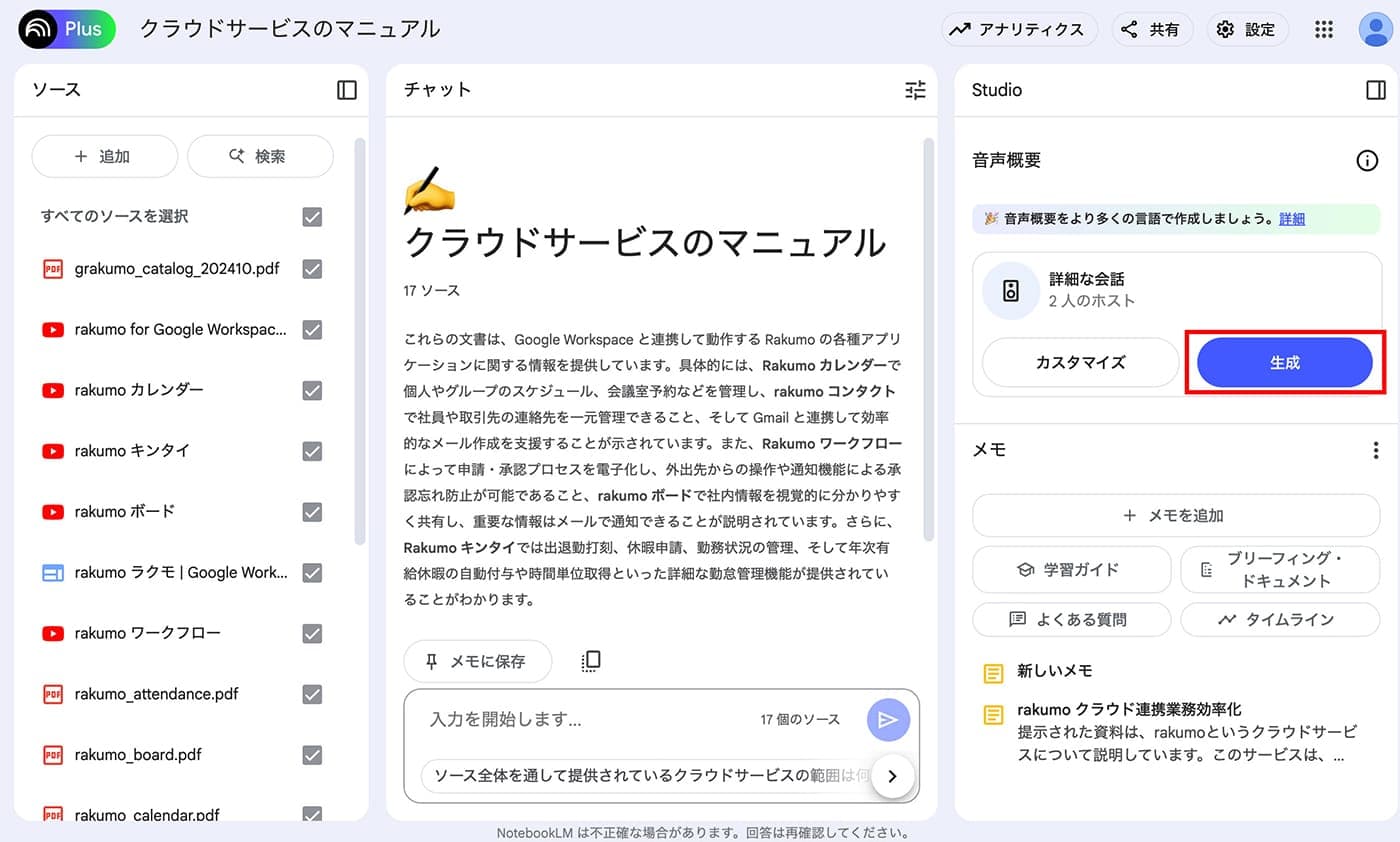Uncheck rakumo ボード source checkbox
Image resolution: width=1400 pixels, height=842 pixels.
pyautogui.click(x=312, y=512)
